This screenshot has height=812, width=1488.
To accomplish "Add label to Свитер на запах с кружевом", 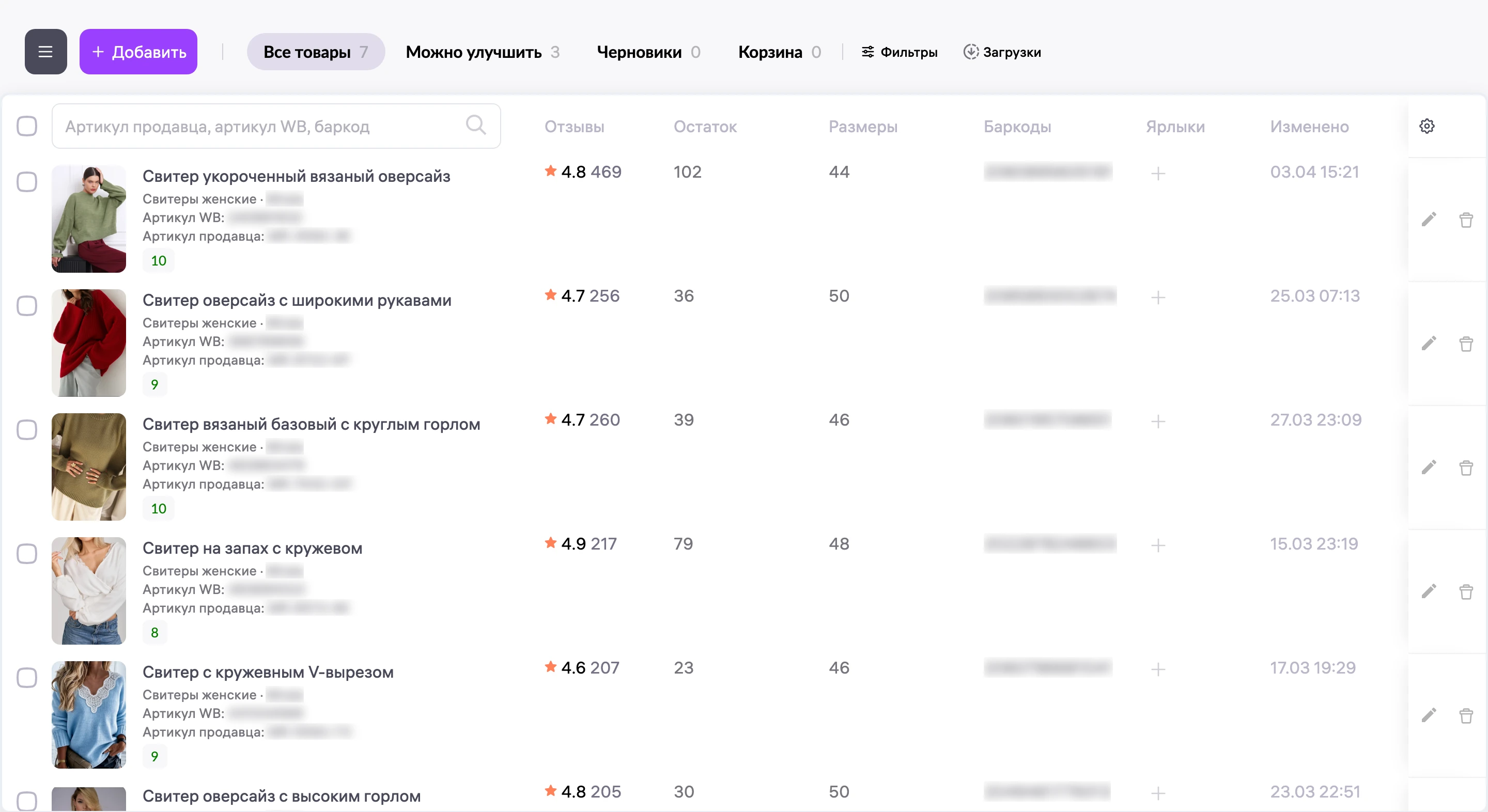I will pyautogui.click(x=1158, y=545).
